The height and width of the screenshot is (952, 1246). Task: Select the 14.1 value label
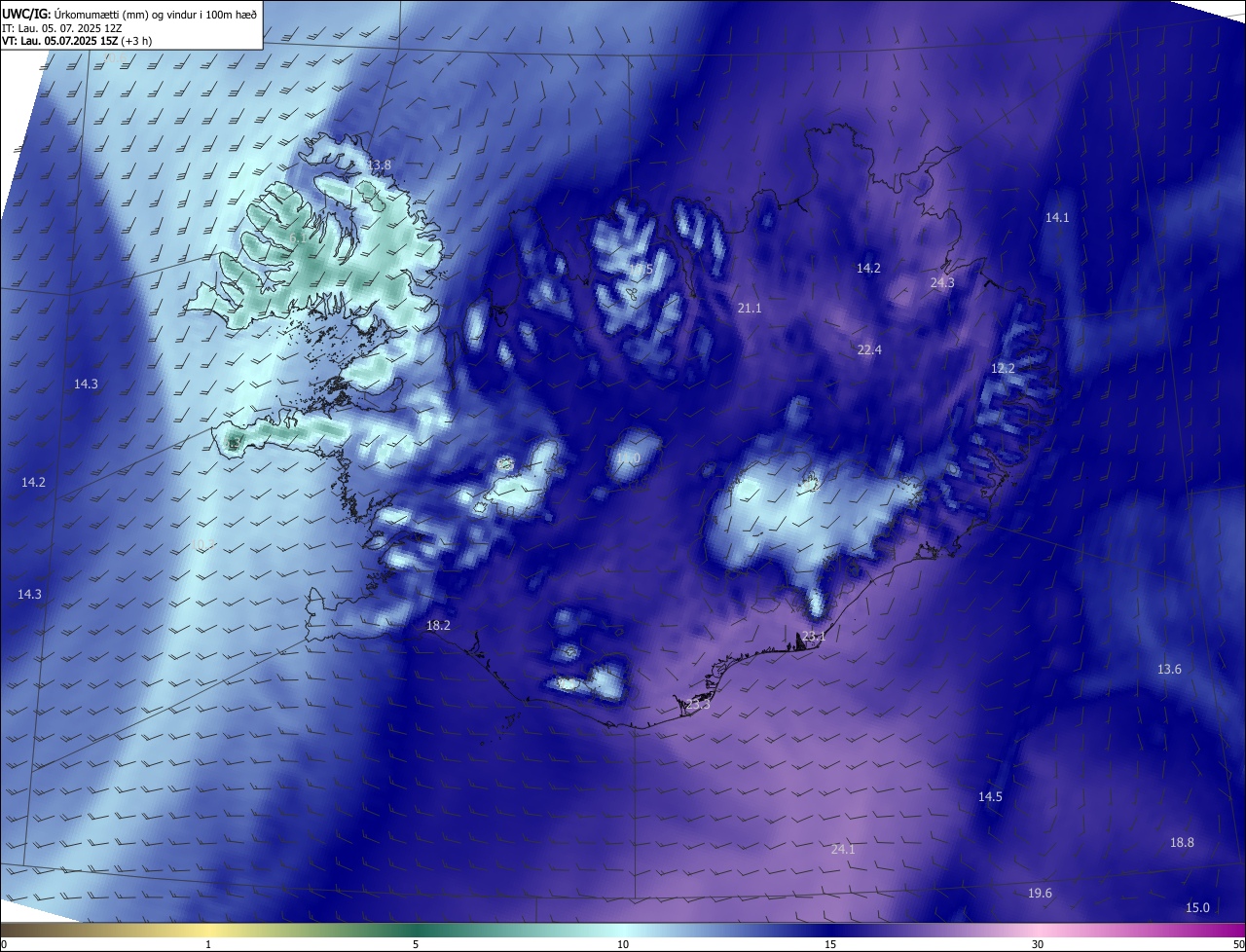point(1057,218)
